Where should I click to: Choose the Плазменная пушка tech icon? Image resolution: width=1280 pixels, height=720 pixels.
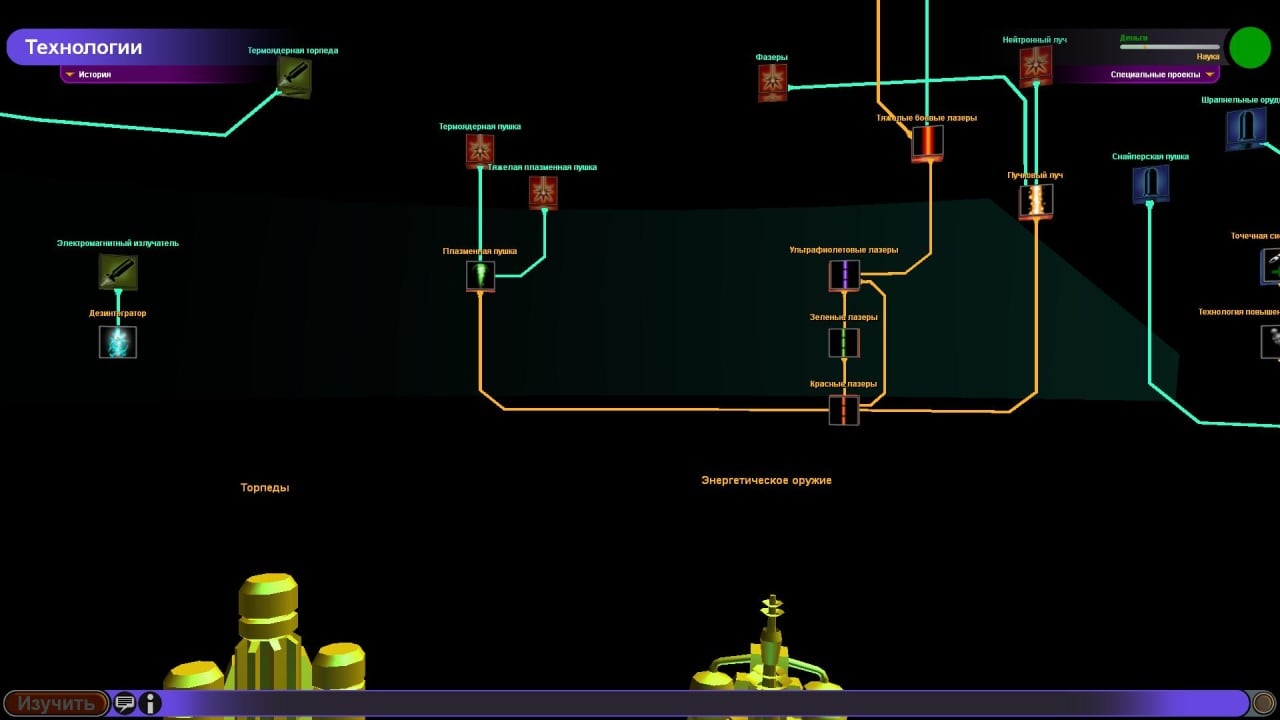pos(480,276)
